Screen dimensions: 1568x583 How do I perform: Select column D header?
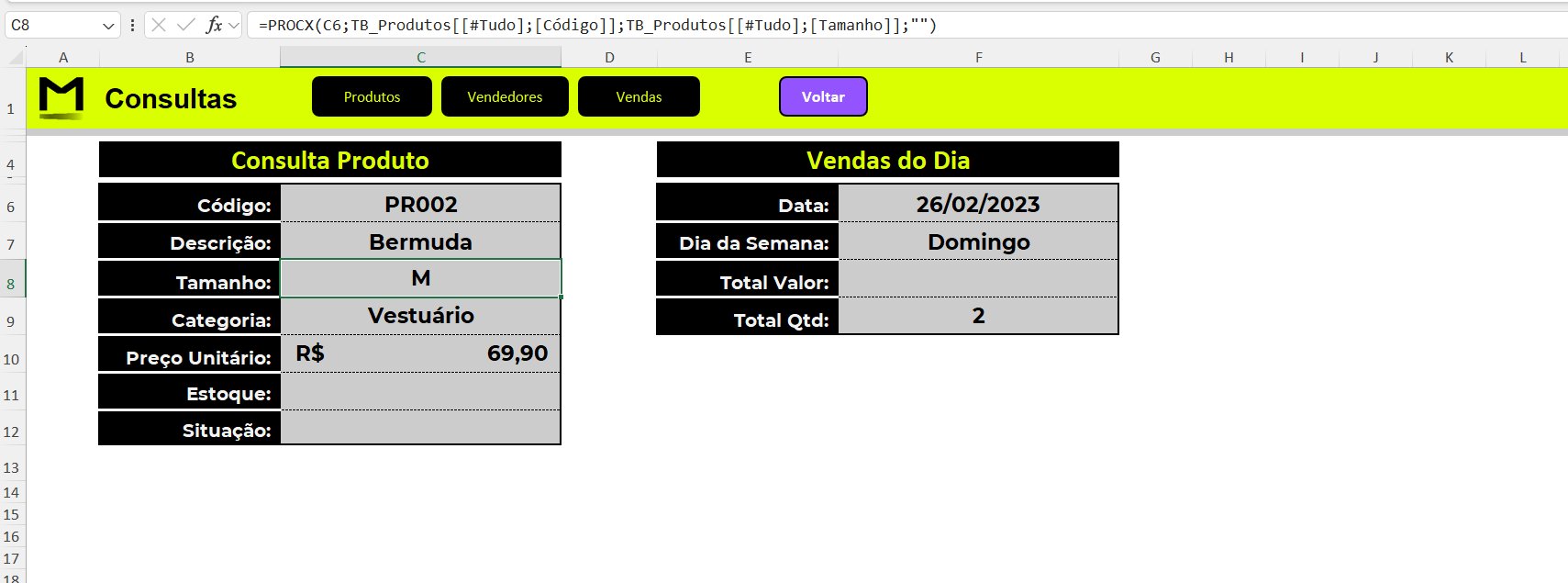tap(609, 58)
